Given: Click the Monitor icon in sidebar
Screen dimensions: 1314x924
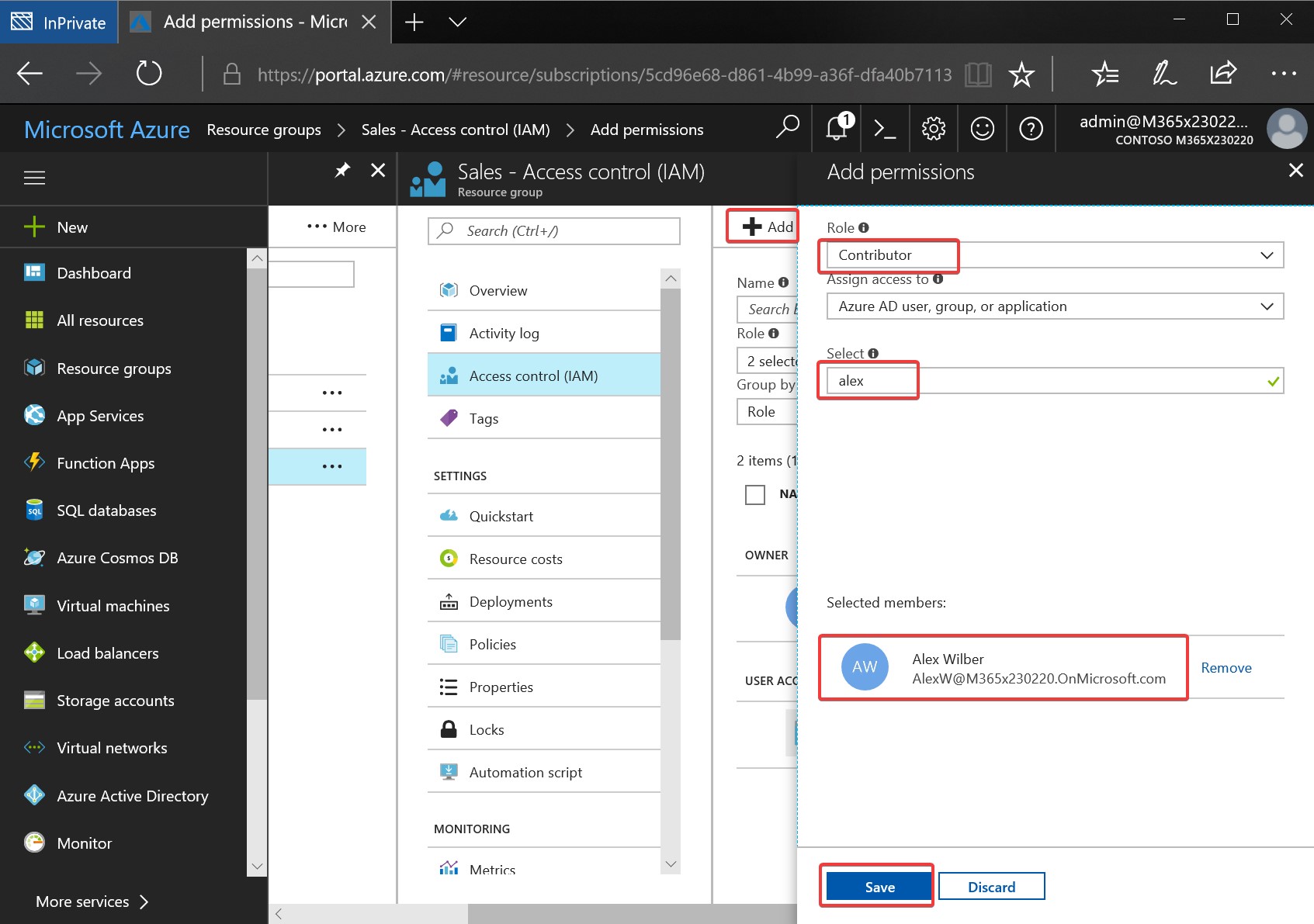Looking at the screenshot, I should point(34,843).
